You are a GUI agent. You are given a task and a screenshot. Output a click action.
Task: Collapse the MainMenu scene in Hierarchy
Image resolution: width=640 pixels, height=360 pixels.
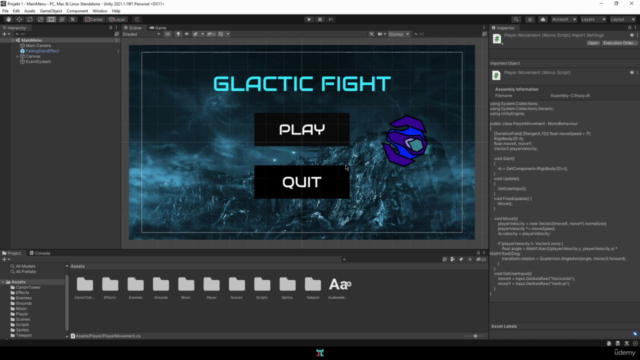(13, 40)
